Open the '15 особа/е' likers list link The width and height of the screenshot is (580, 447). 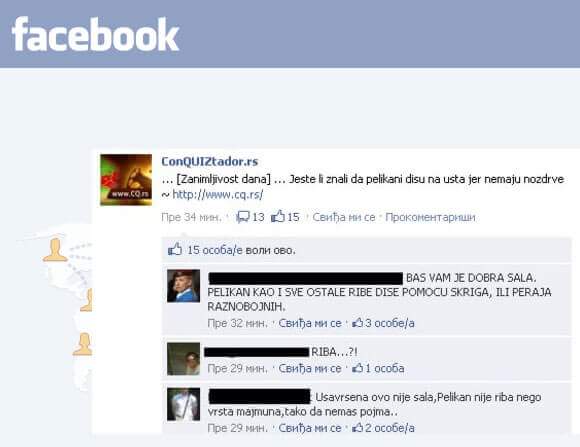coord(215,251)
